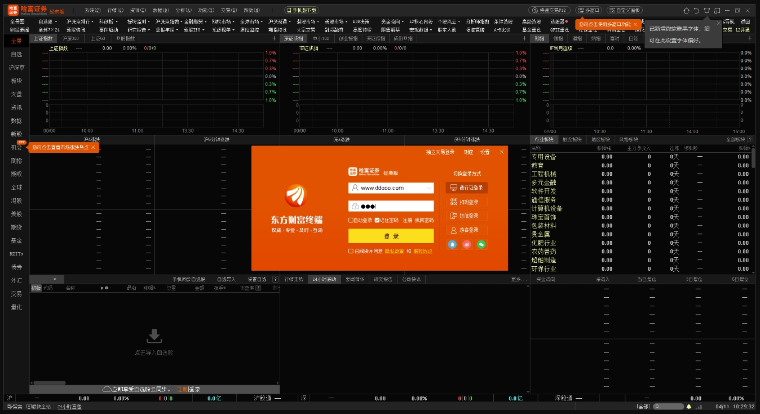Click the skin shirt icon in the title bar

click(707, 10)
